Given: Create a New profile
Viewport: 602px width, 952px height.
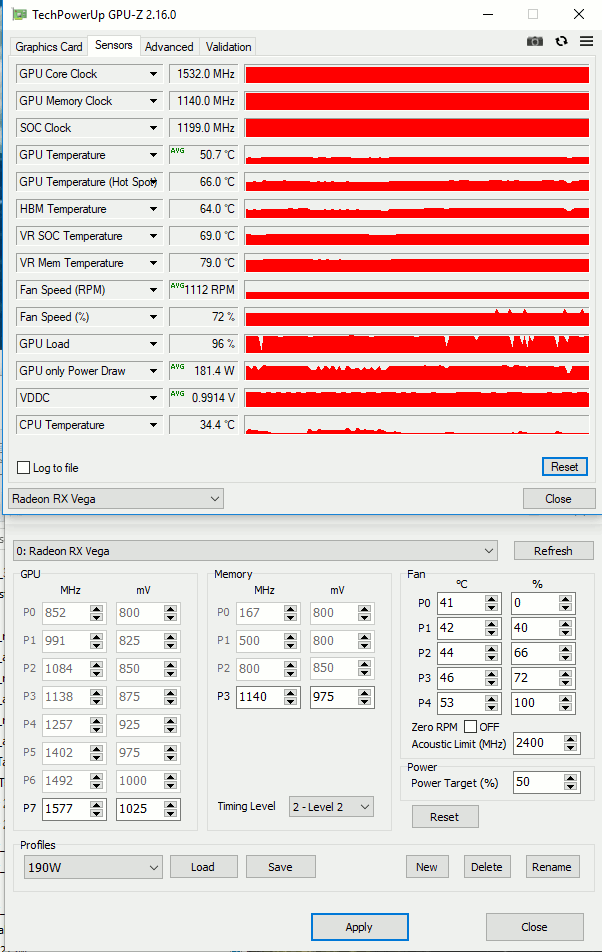Looking at the screenshot, I should point(427,867).
